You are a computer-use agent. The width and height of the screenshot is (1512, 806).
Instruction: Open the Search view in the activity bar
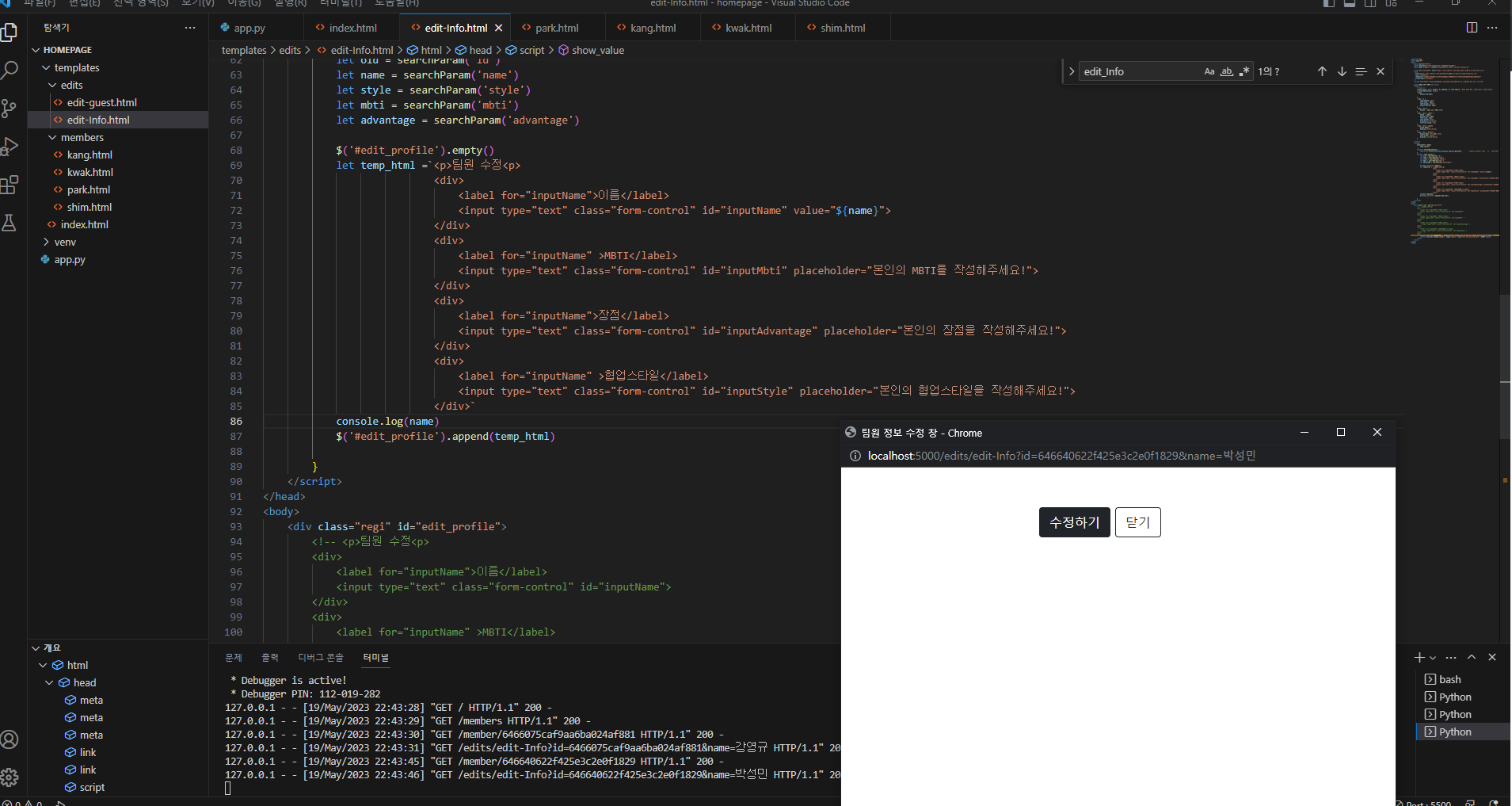10,70
